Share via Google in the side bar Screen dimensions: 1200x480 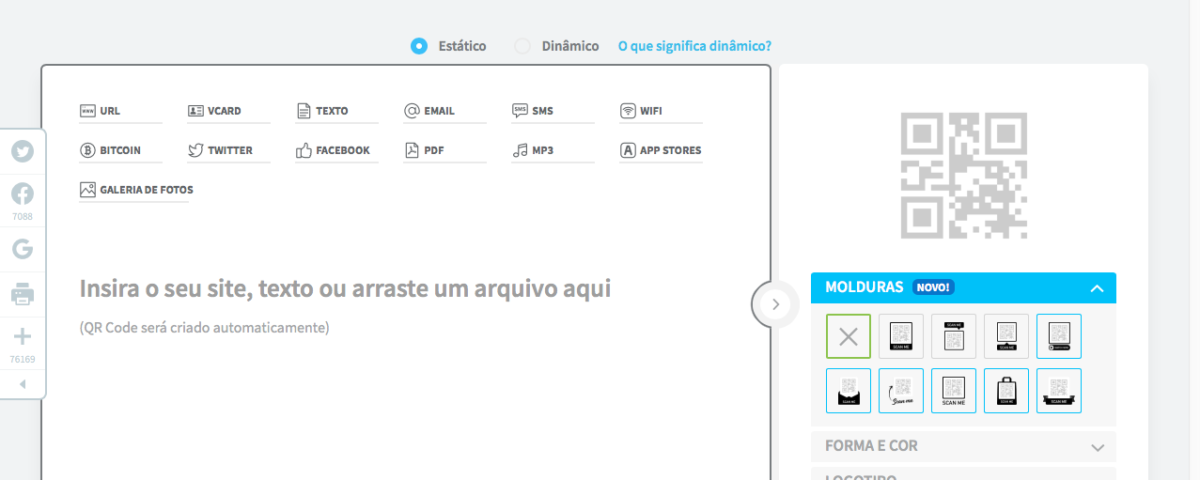22,249
